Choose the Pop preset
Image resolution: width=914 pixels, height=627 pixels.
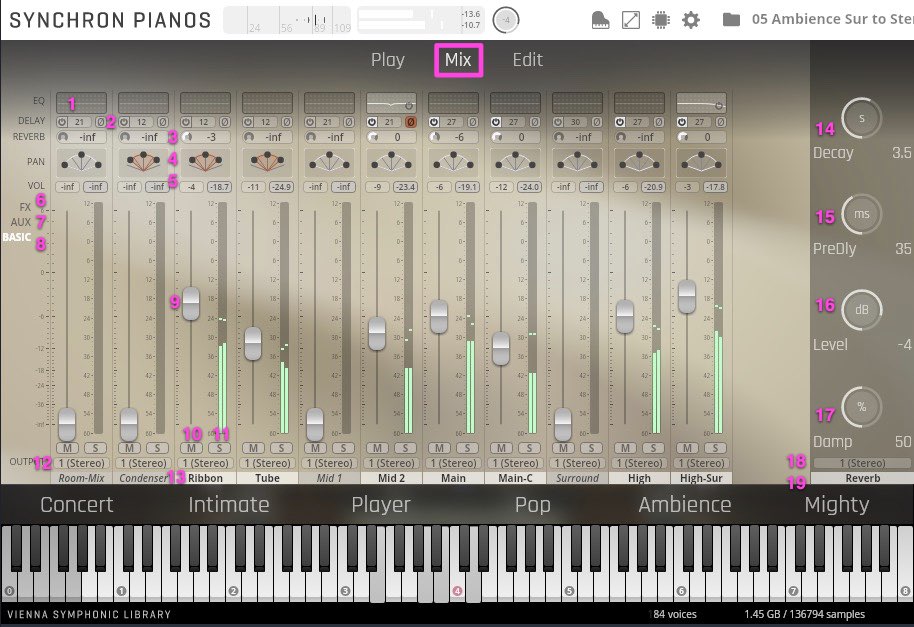point(533,505)
